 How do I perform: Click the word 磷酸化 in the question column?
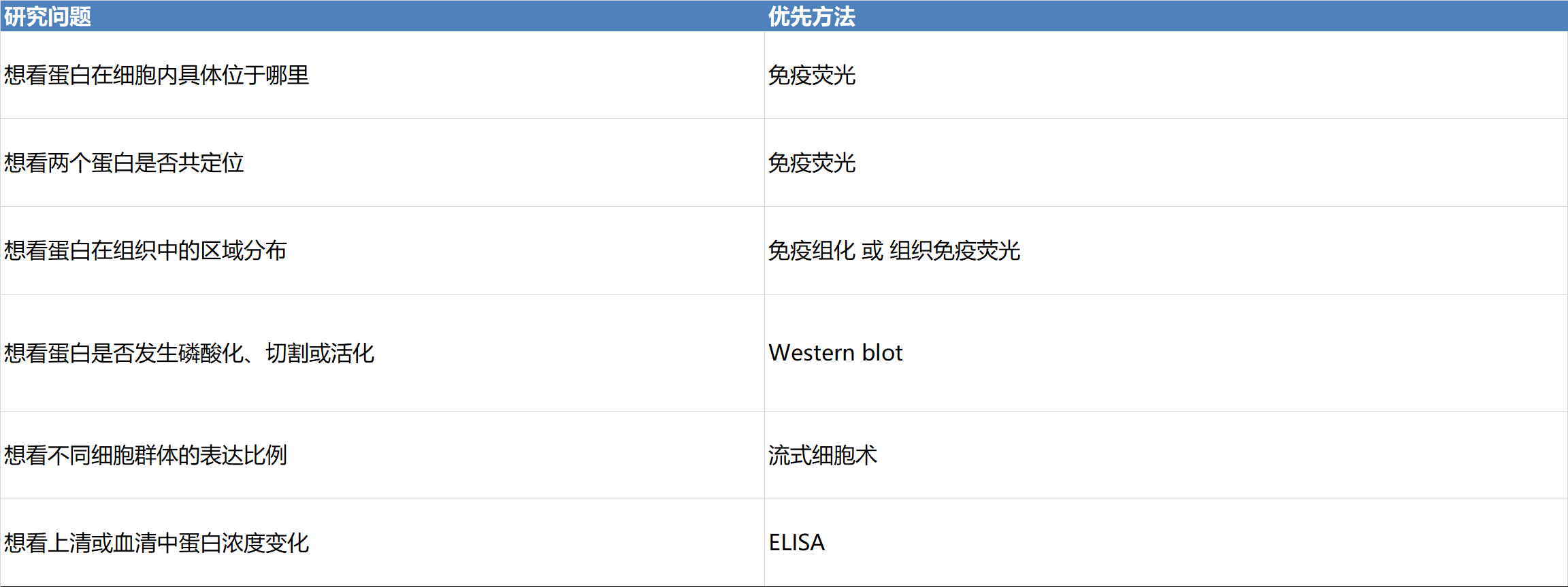(211, 353)
